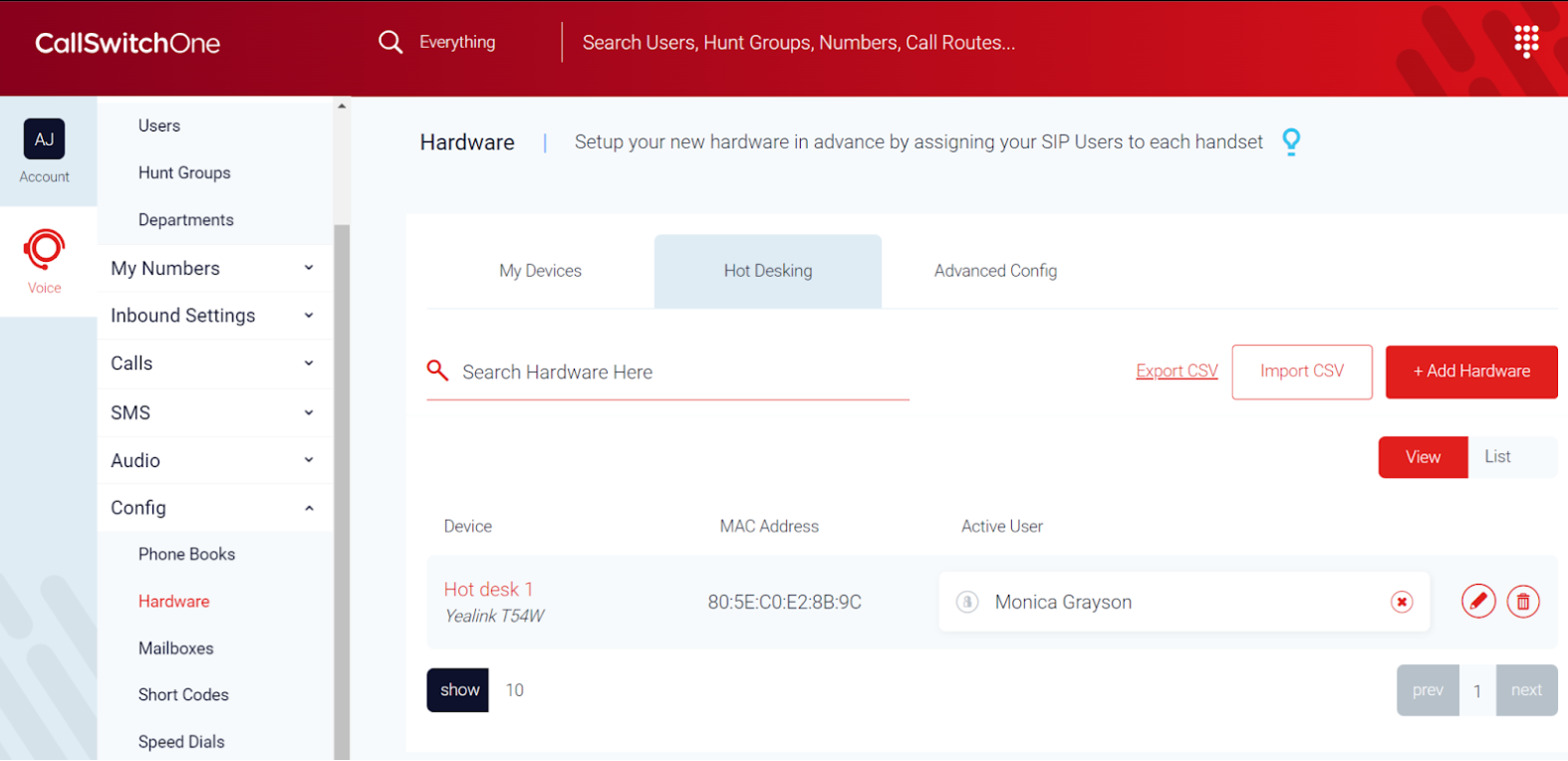This screenshot has width=1568, height=761.
Task: Click the sidebar scrollbar thumb
Action: coord(342,492)
